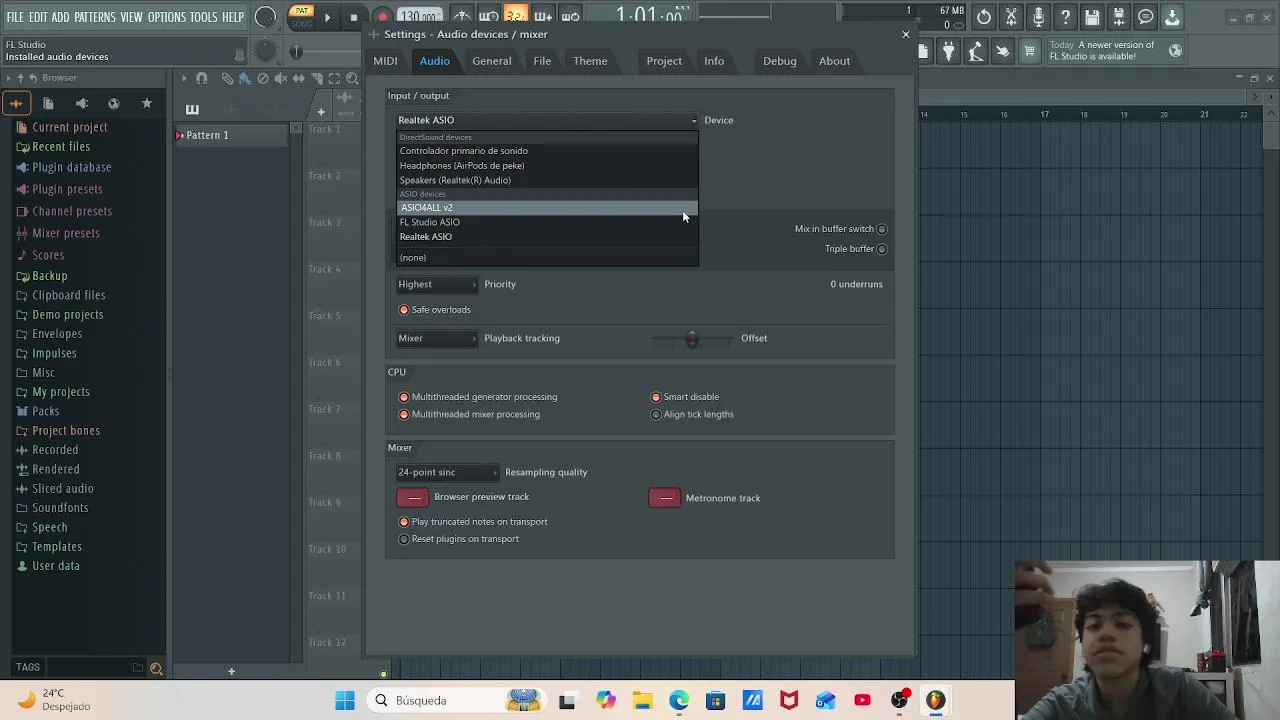Switch to the MIDI settings tab

tap(385, 61)
